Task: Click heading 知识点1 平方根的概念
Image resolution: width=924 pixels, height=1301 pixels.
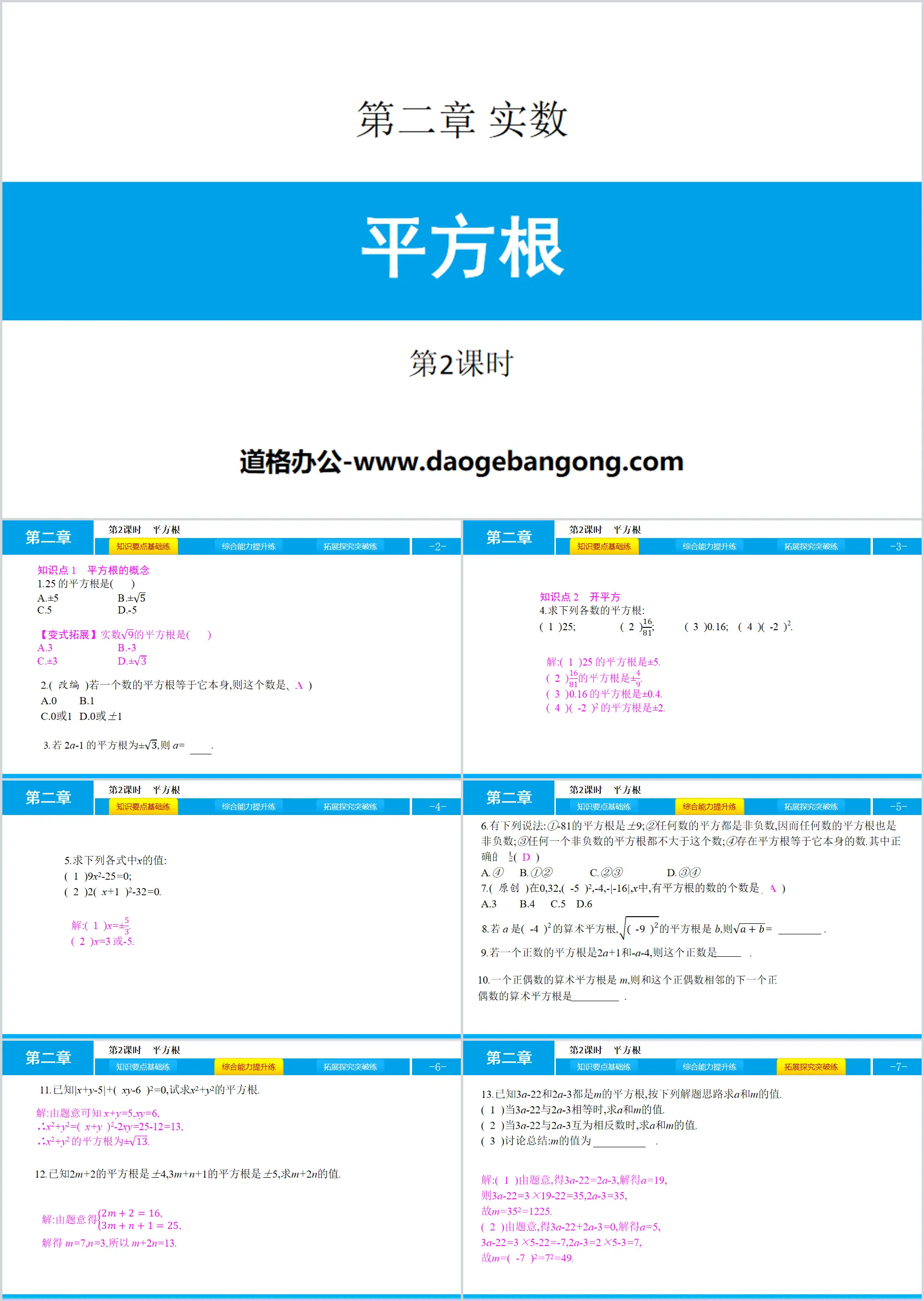Action: [x=93, y=570]
